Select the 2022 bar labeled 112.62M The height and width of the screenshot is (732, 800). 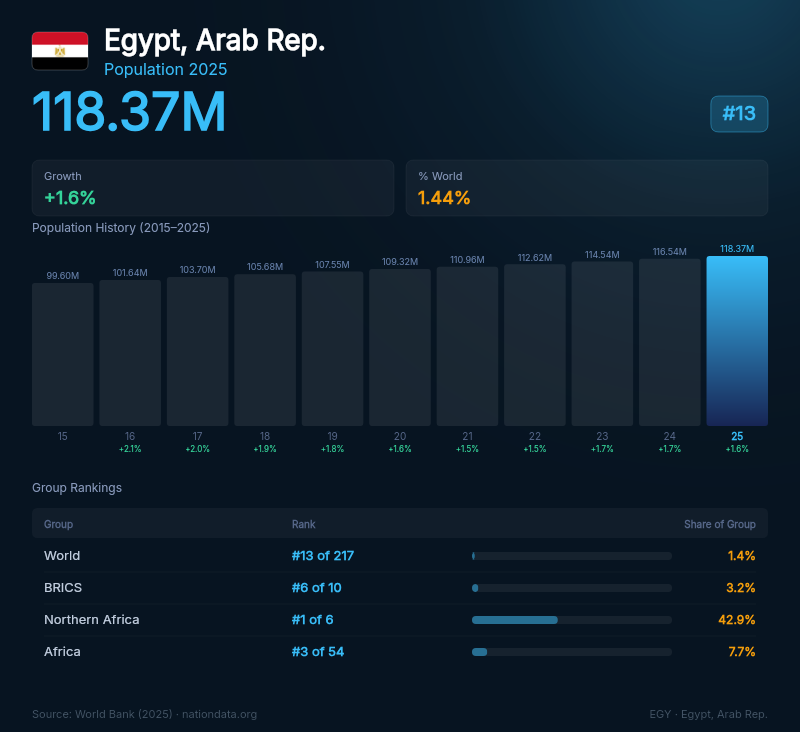coord(535,345)
